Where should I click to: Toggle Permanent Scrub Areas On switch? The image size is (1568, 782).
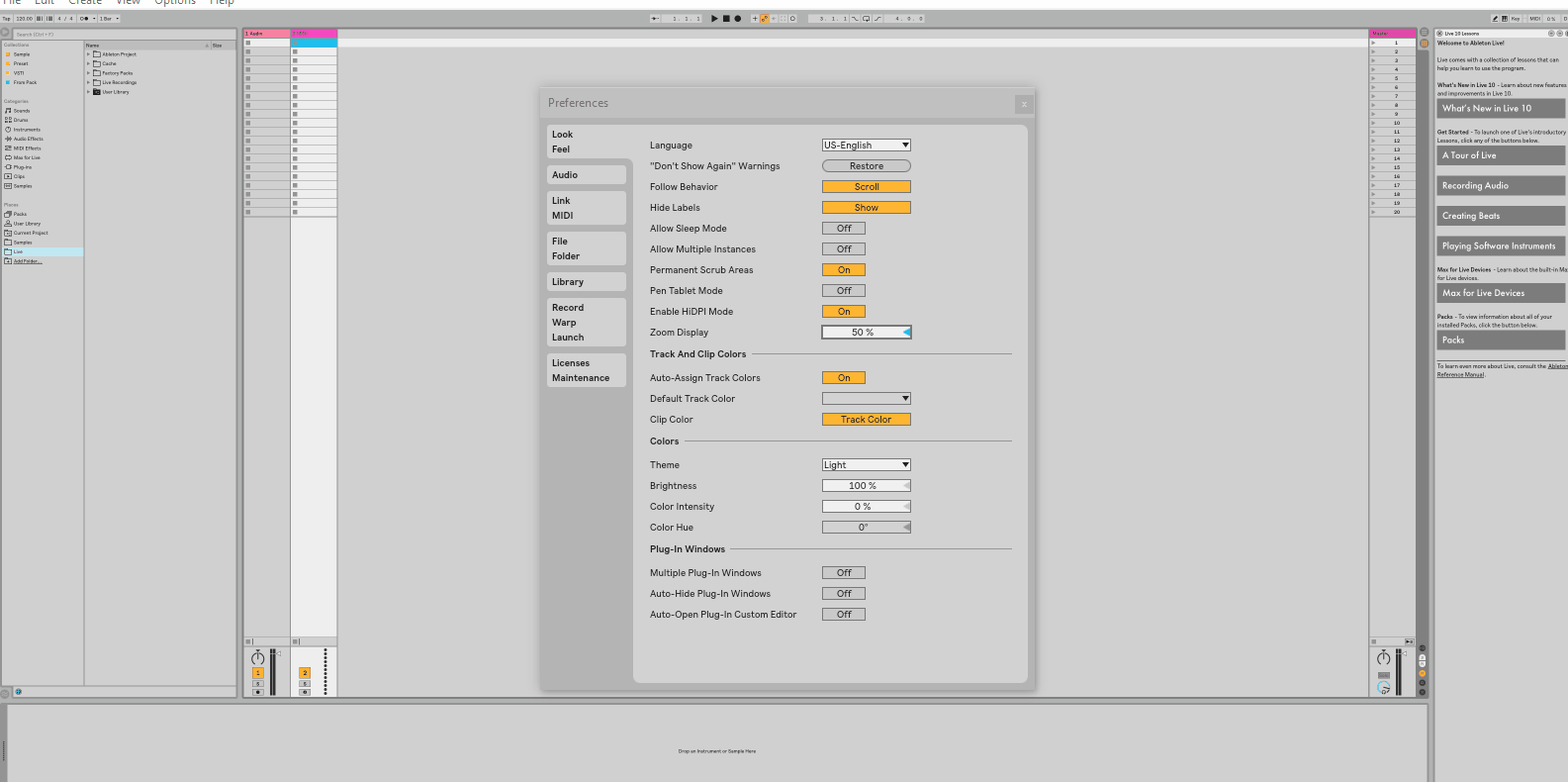click(x=844, y=270)
